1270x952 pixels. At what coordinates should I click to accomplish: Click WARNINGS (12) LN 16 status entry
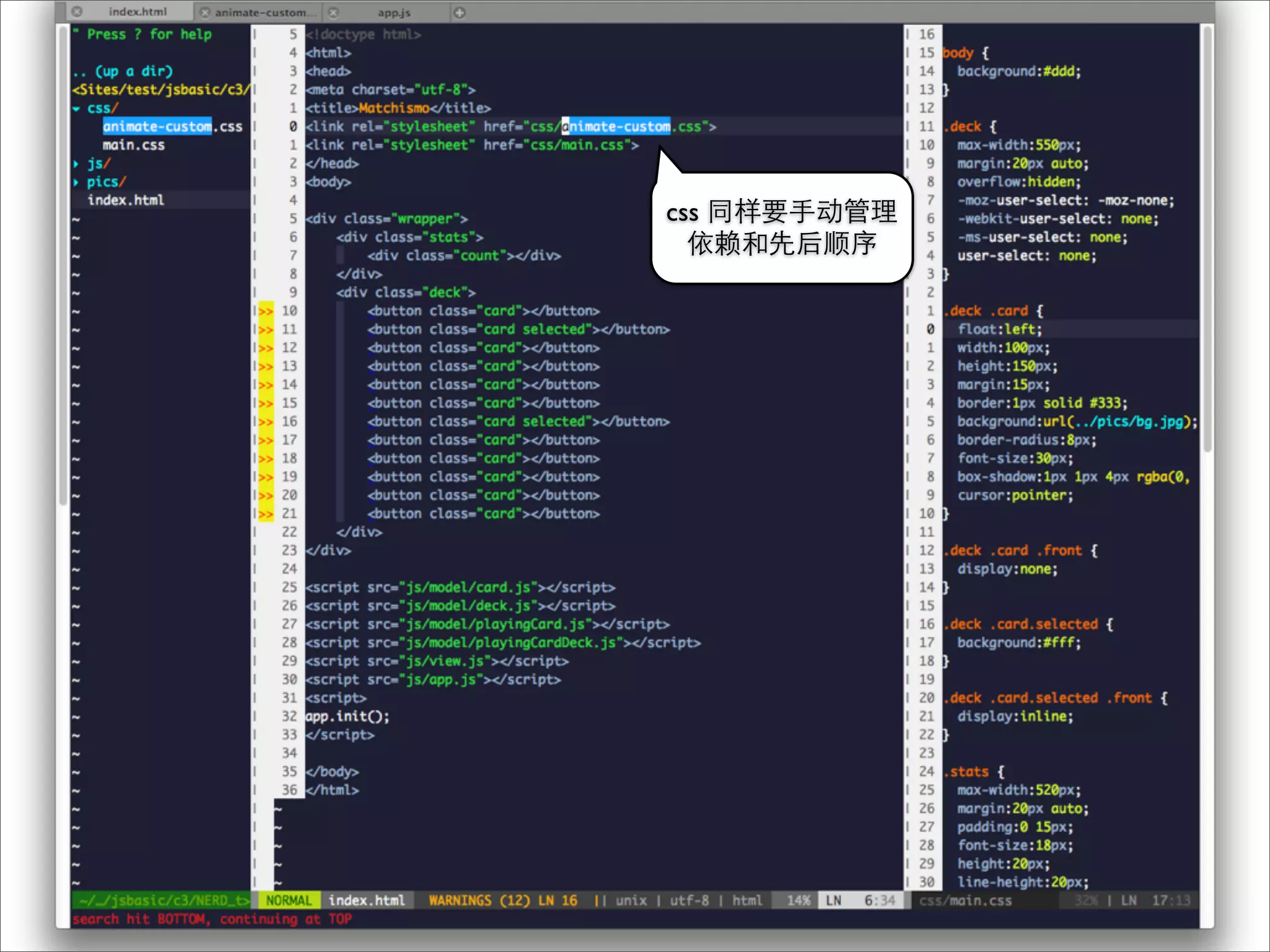[503, 901]
